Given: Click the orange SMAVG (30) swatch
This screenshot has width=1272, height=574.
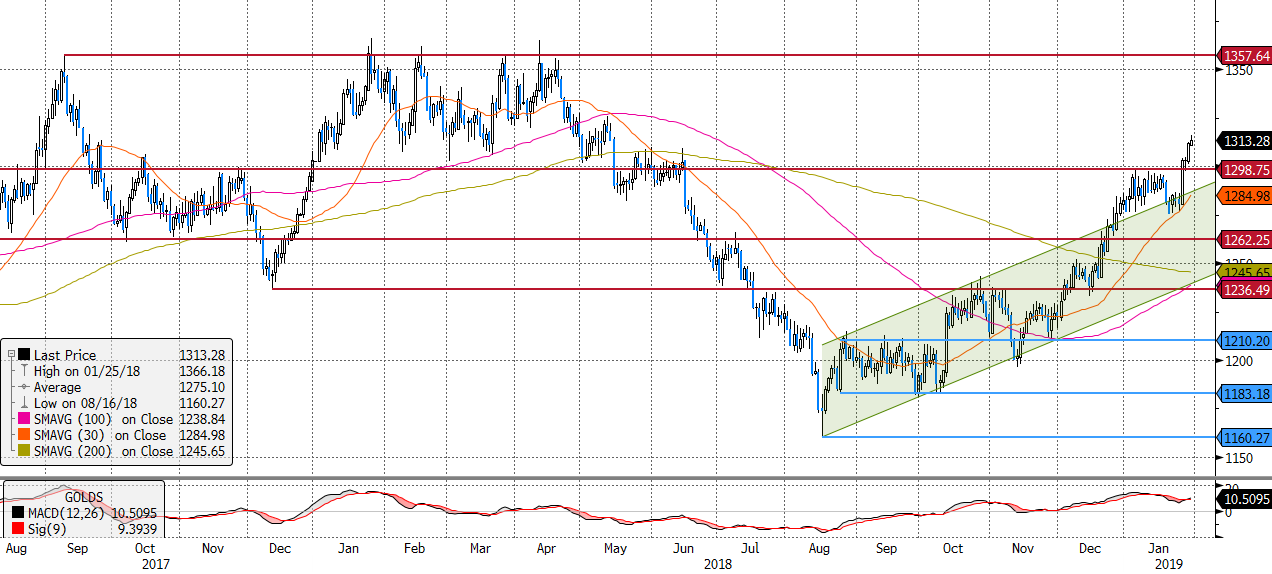Looking at the screenshot, I should coord(23,435).
